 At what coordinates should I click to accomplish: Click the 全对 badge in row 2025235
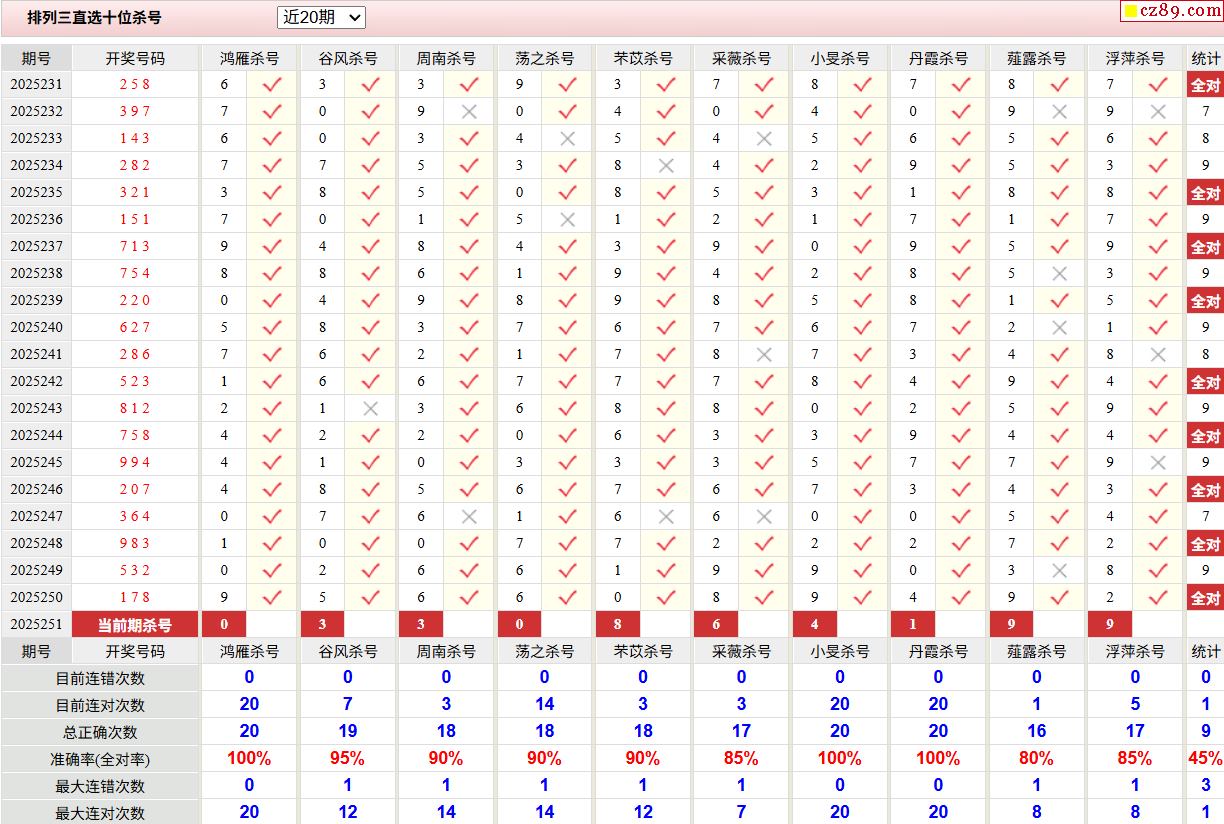click(x=1205, y=194)
